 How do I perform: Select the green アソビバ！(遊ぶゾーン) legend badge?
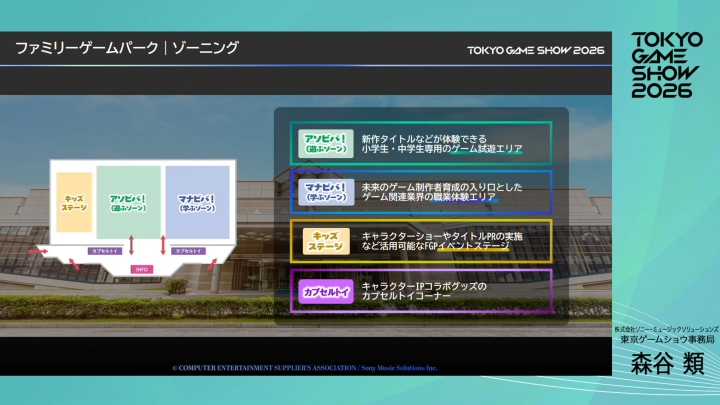coord(326,143)
